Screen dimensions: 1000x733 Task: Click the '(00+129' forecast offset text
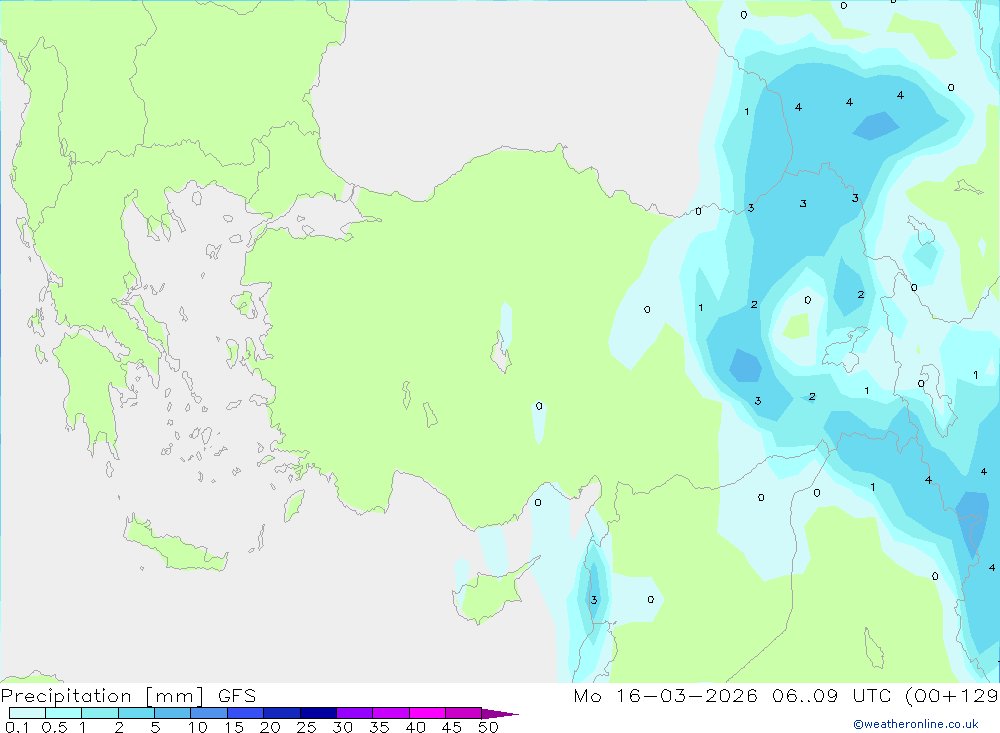[x=952, y=696]
